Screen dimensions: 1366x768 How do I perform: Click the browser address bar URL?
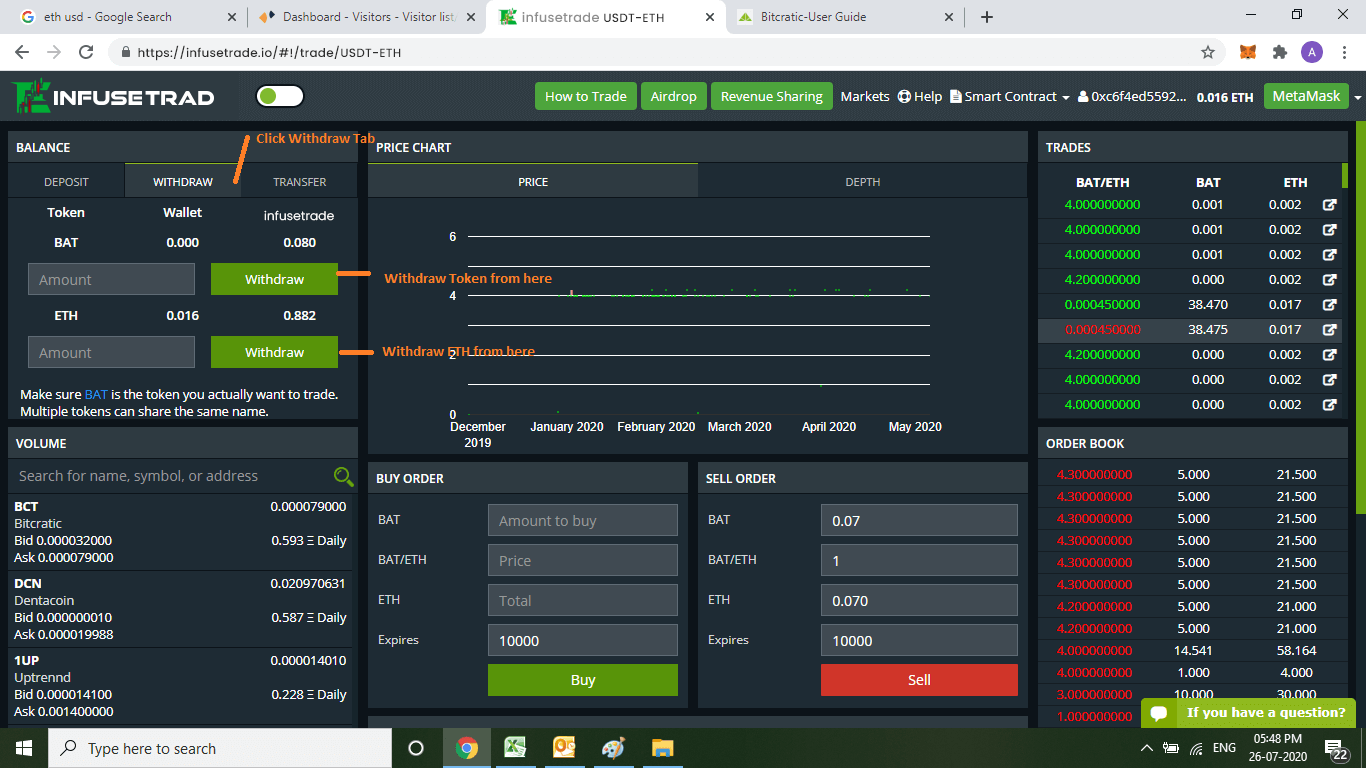[269, 52]
